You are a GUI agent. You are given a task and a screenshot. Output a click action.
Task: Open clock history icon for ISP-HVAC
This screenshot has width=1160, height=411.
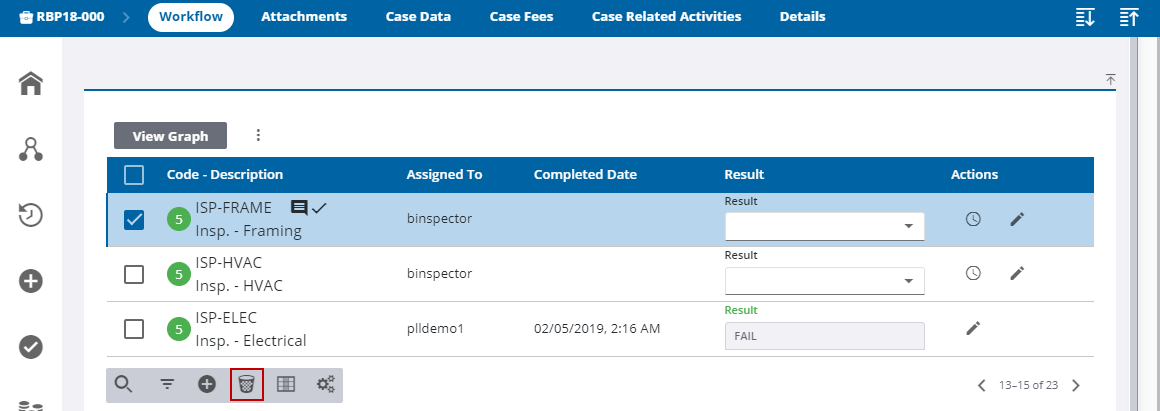pos(973,273)
